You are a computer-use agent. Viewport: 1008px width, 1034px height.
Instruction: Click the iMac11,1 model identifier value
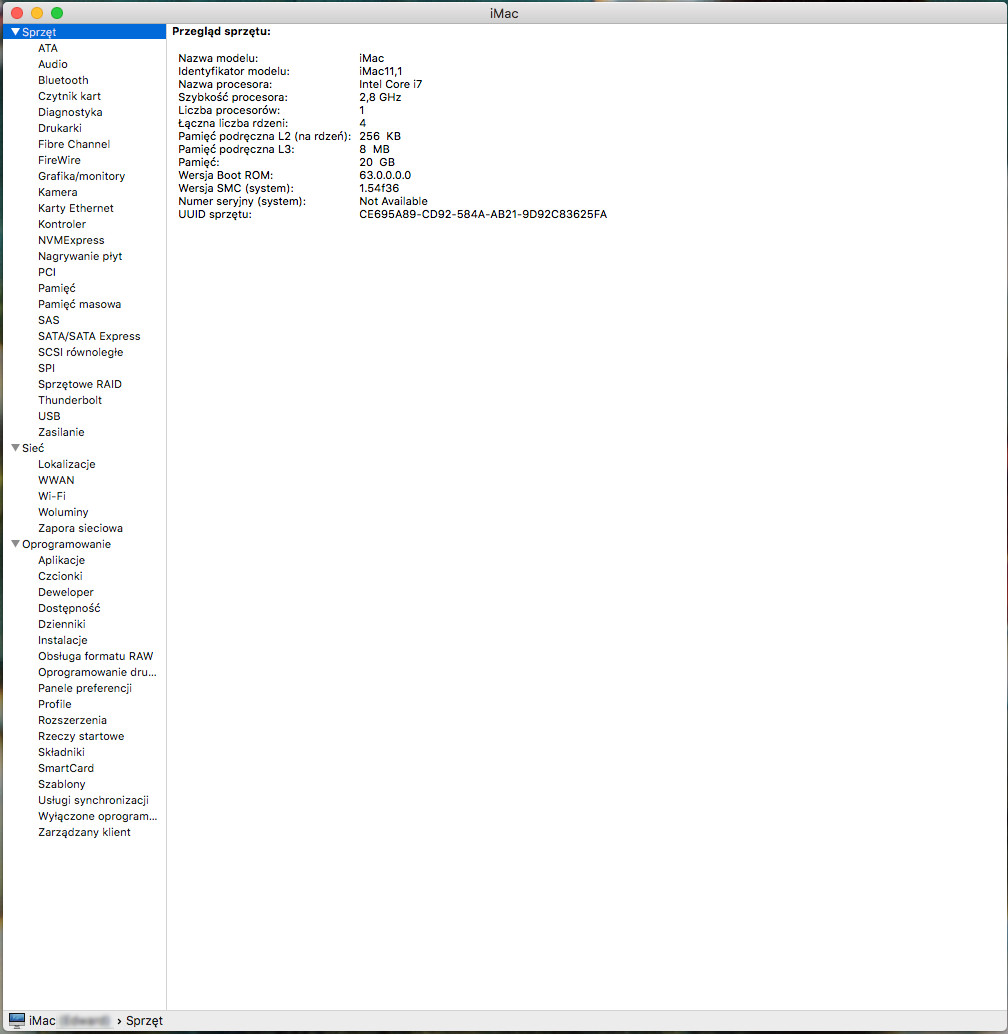tap(381, 71)
